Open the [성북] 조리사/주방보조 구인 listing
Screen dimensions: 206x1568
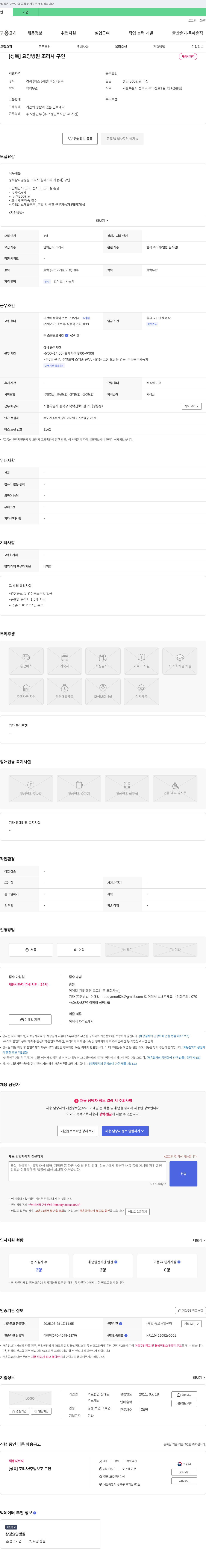pos(30,1469)
